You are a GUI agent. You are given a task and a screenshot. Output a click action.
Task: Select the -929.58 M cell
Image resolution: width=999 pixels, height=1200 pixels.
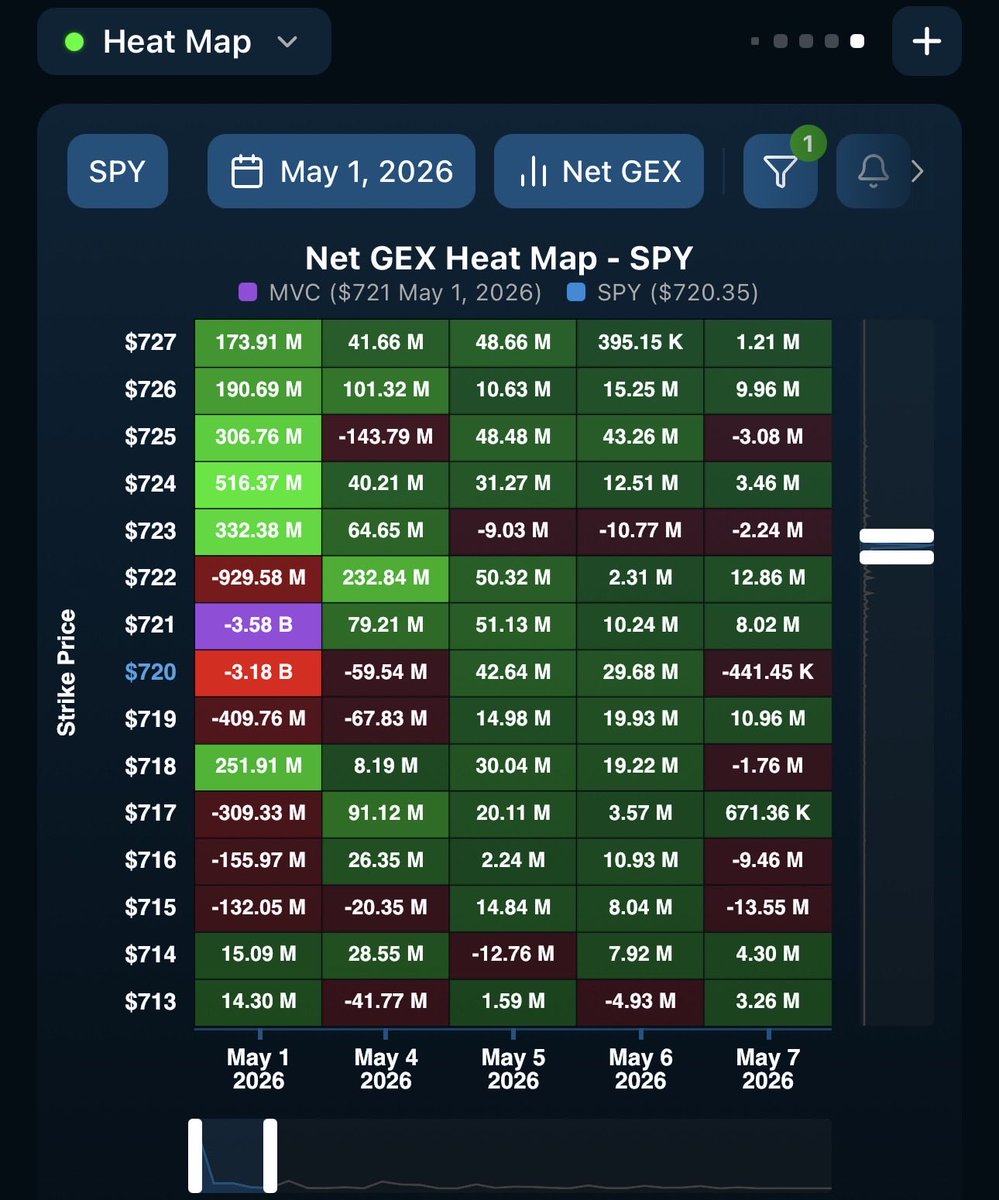pos(258,578)
